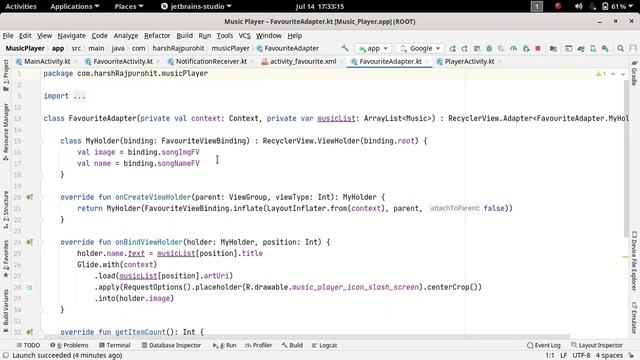640x360 pixels.
Task: Click the 4 spaces indent status entry
Action: click(609, 356)
